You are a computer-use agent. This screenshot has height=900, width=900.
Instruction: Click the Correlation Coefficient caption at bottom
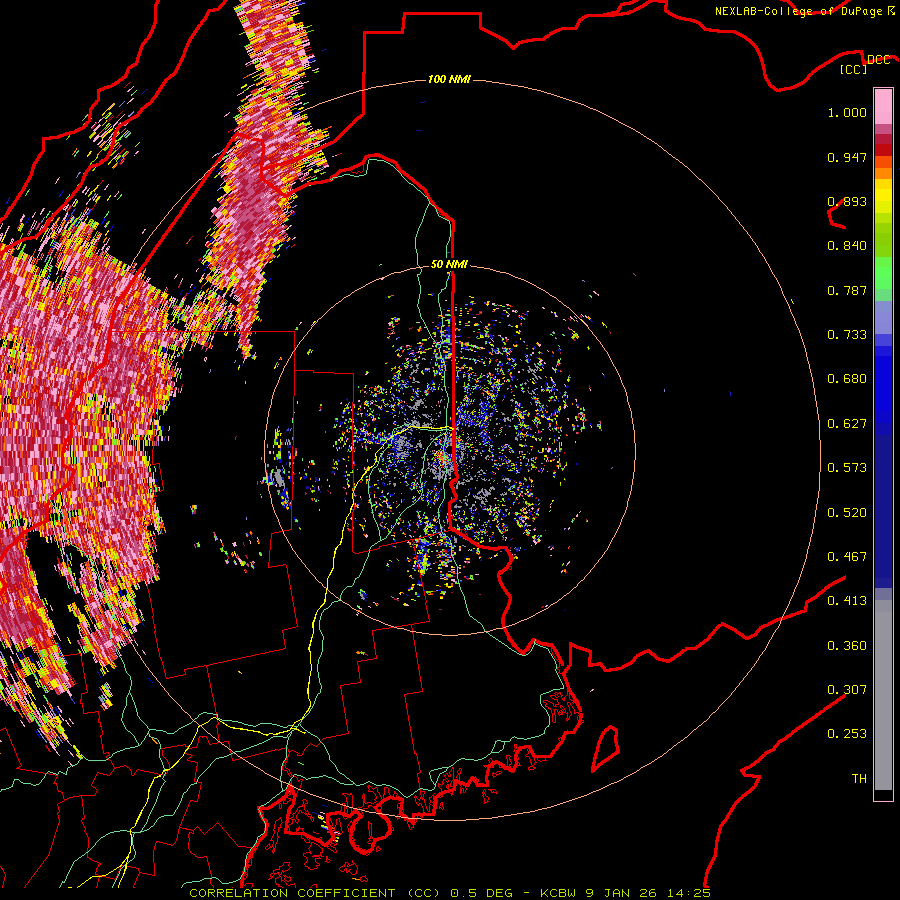point(450,893)
